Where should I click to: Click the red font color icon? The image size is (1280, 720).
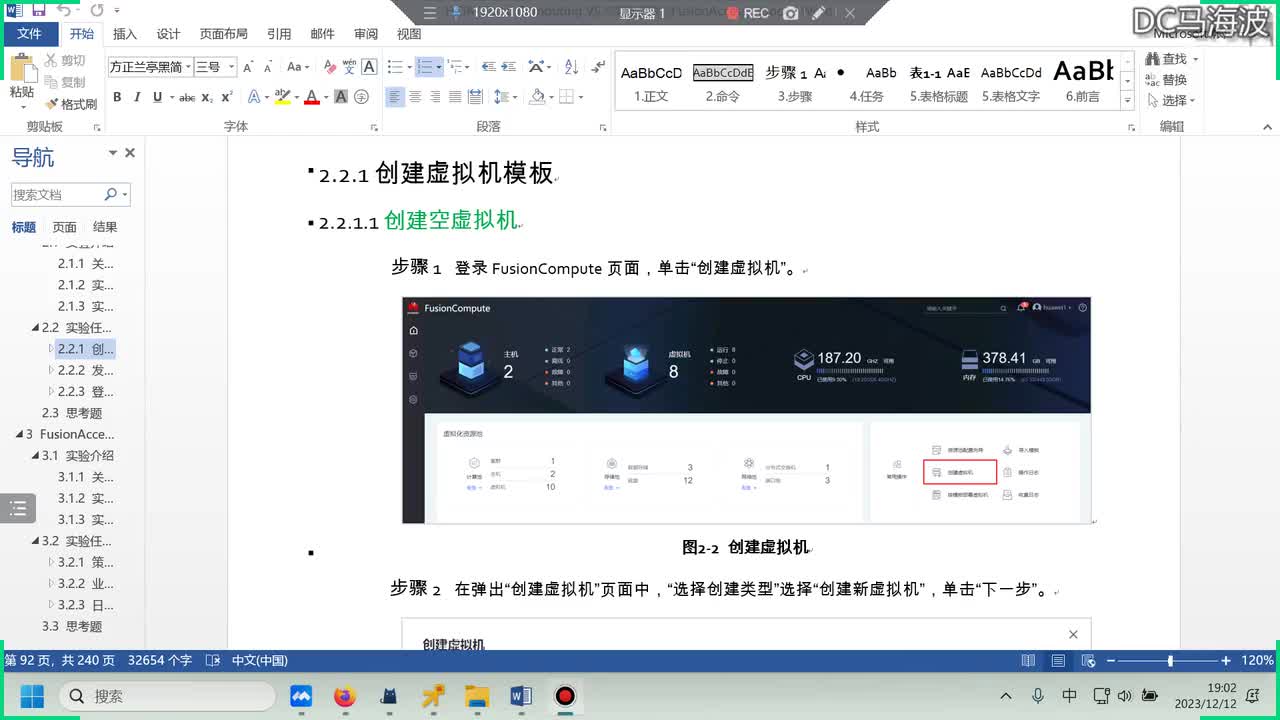[x=311, y=97]
